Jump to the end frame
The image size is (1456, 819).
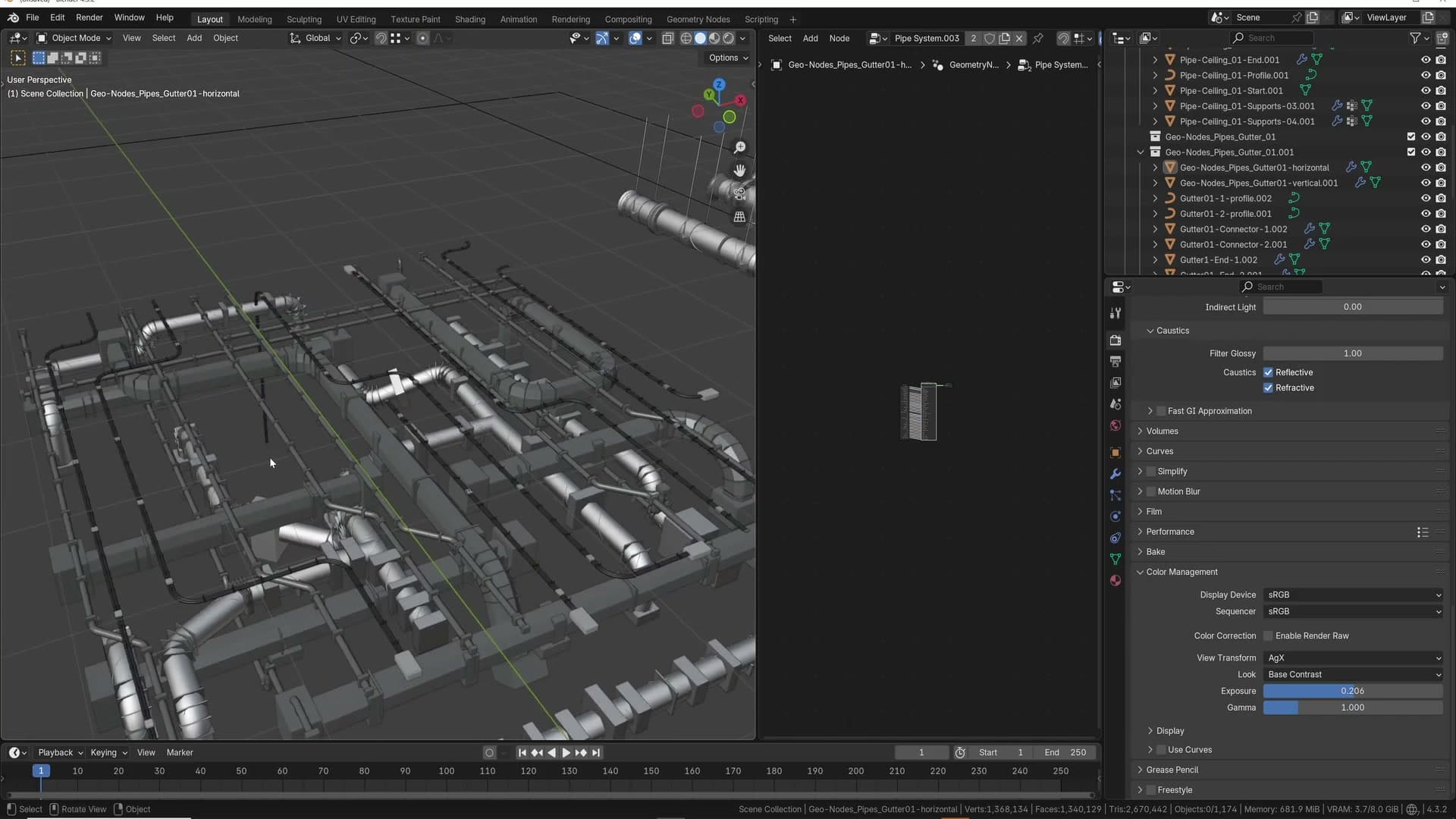596,753
